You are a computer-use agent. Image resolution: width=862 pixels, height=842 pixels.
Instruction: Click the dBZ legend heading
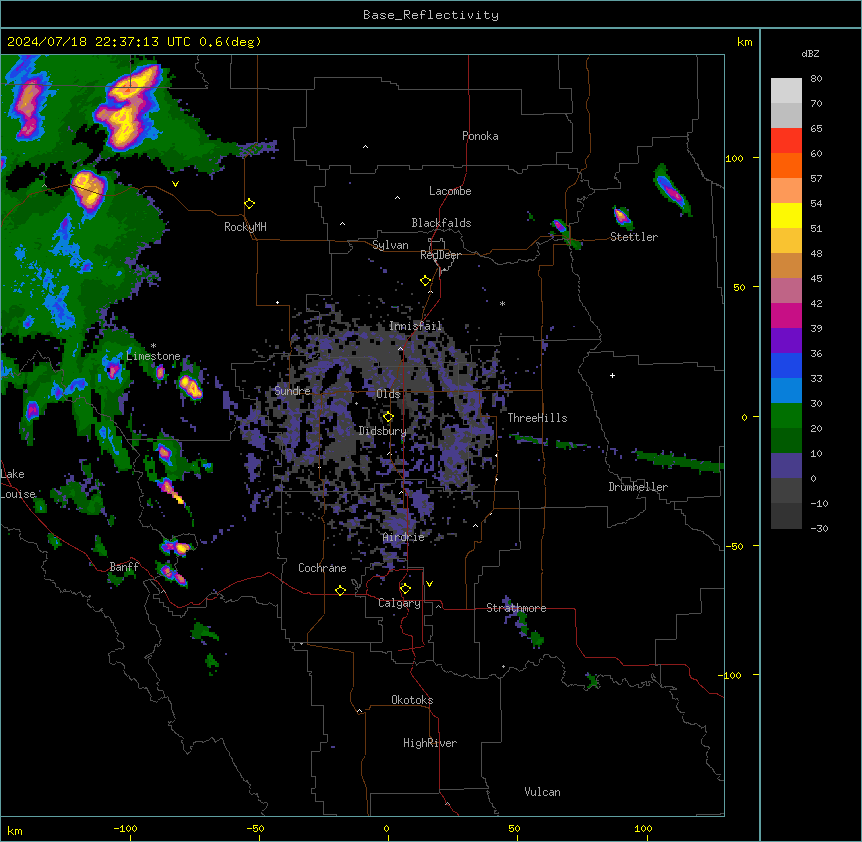(810, 53)
